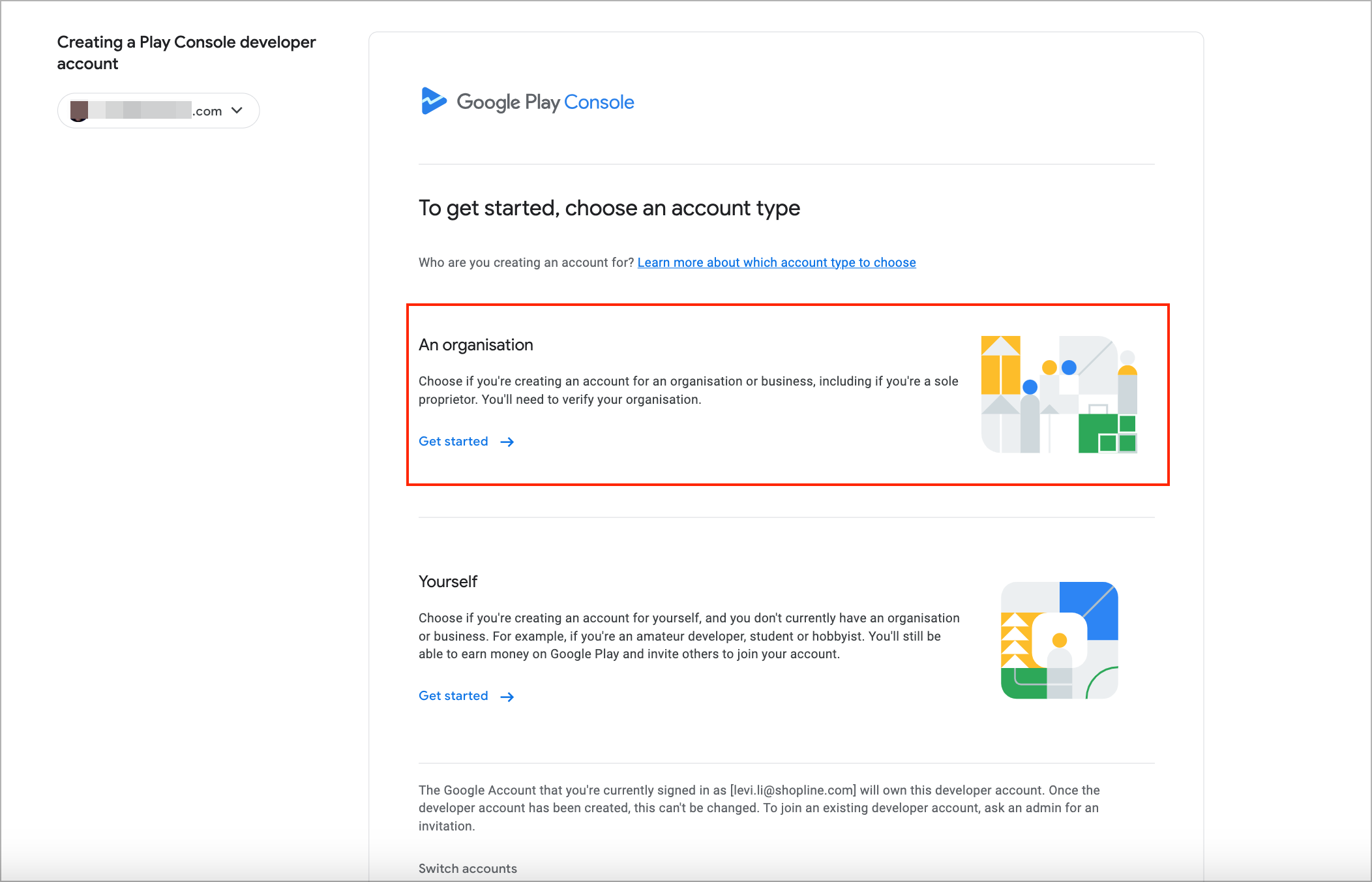Screen dimensions: 1372x882
Task: Select the Yourself heading
Action: 448,582
